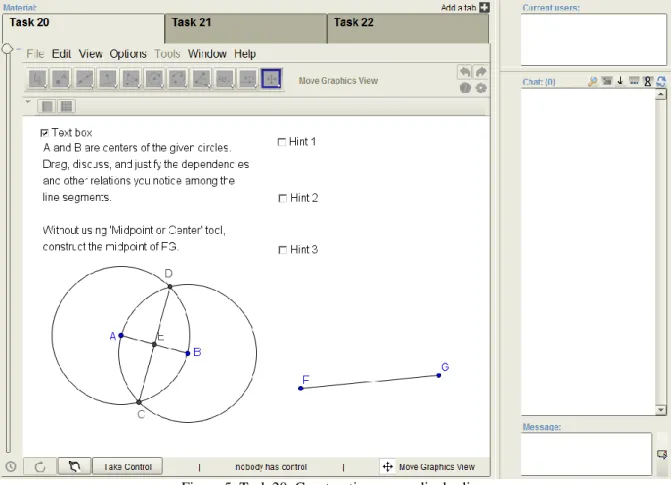This screenshot has width=671, height=485.
Task: Click endpoint F of segment FG
Action: tap(301, 388)
